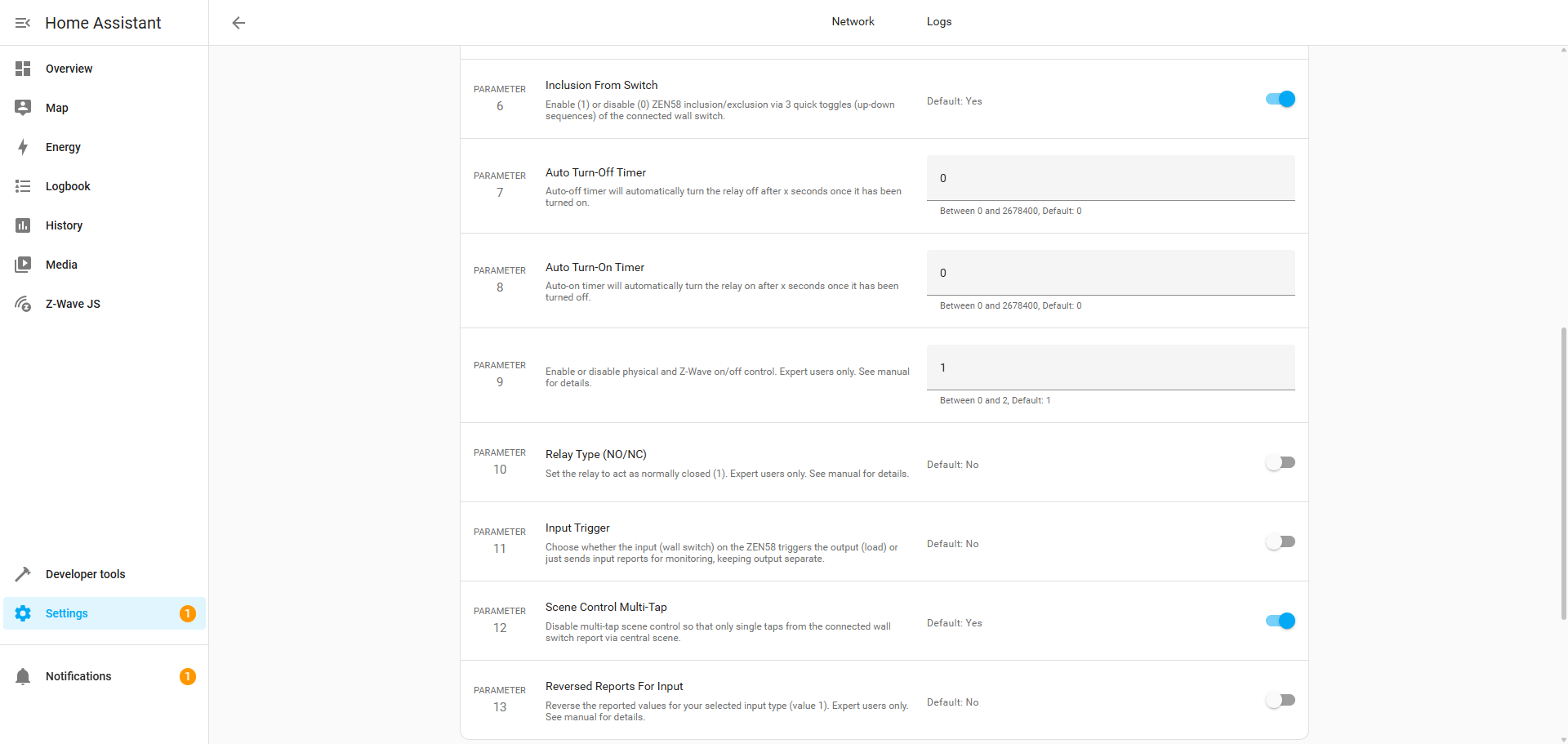Click 'Between 0 and 2, Default: 1' hint
This screenshot has width=1568, height=744.
995,400
